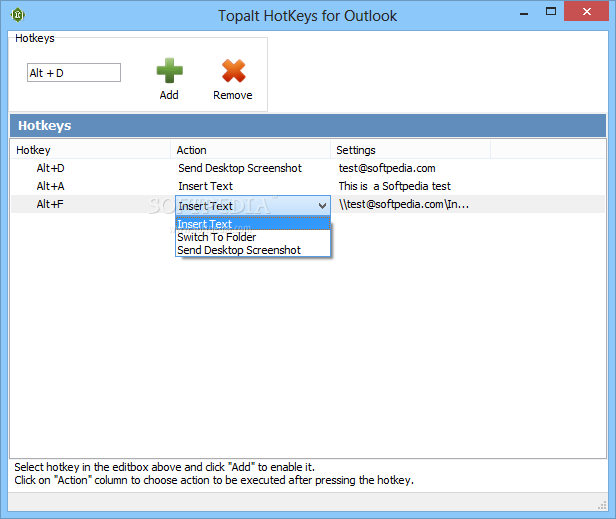Click the Topalt app icon in title bar
The width and height of the screenshot is (616, 519).
[x=18, y=15]
